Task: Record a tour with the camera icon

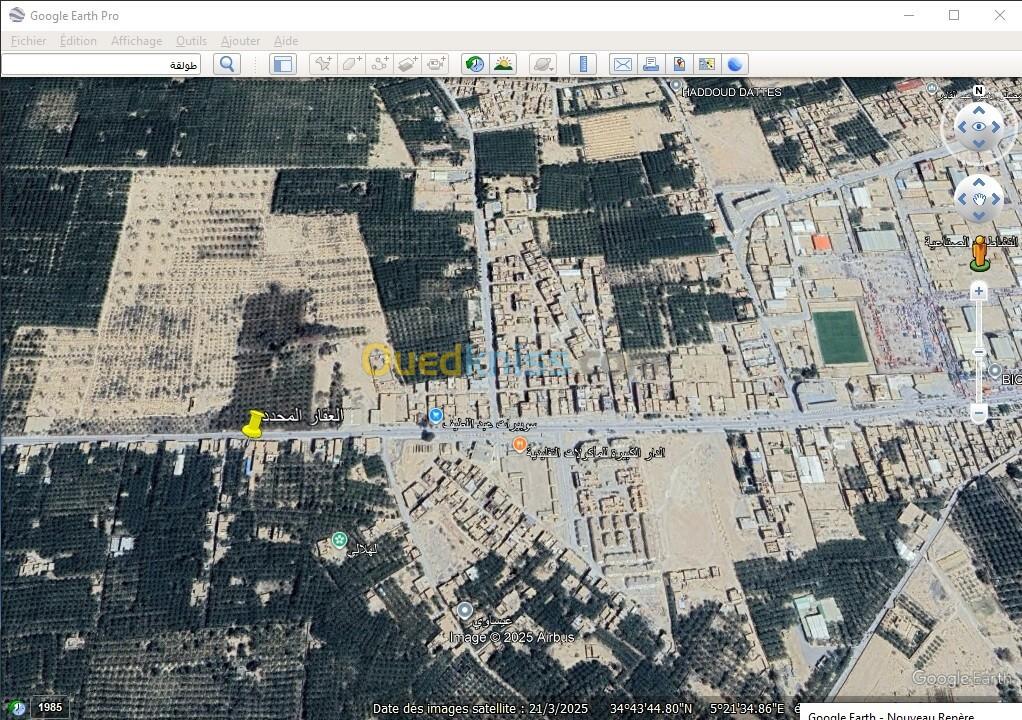Action: pos(436,64)
